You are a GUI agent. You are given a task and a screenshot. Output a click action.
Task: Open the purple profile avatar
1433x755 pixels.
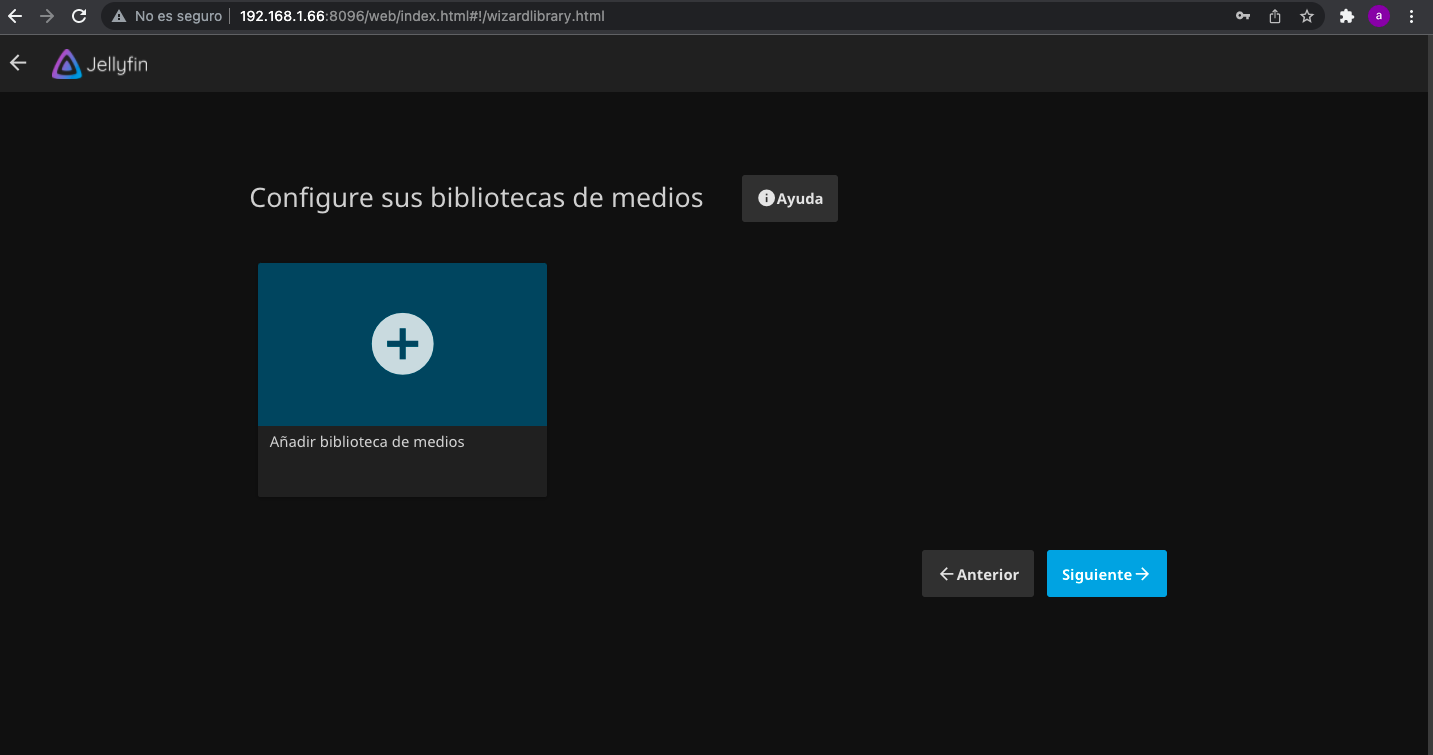click(1379, 16)
